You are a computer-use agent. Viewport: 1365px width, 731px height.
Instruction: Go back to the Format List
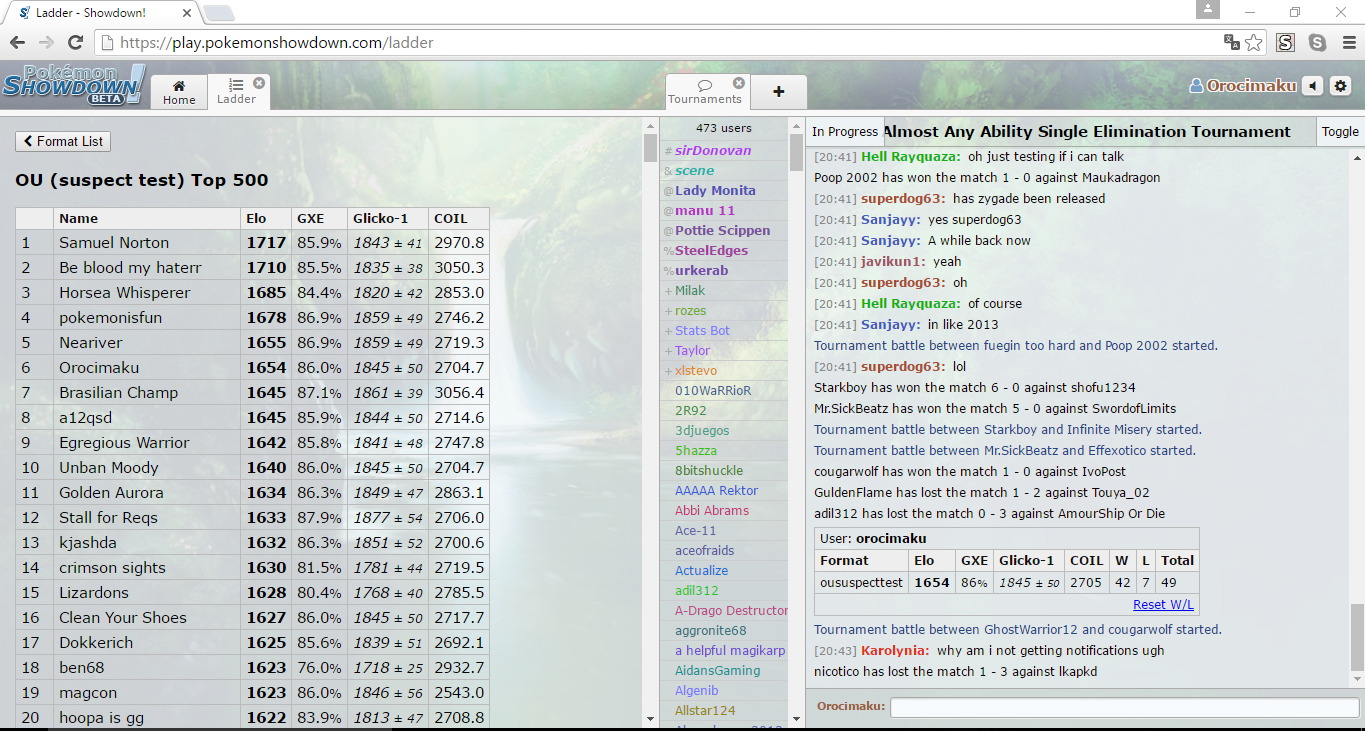[x=63, y=141]
